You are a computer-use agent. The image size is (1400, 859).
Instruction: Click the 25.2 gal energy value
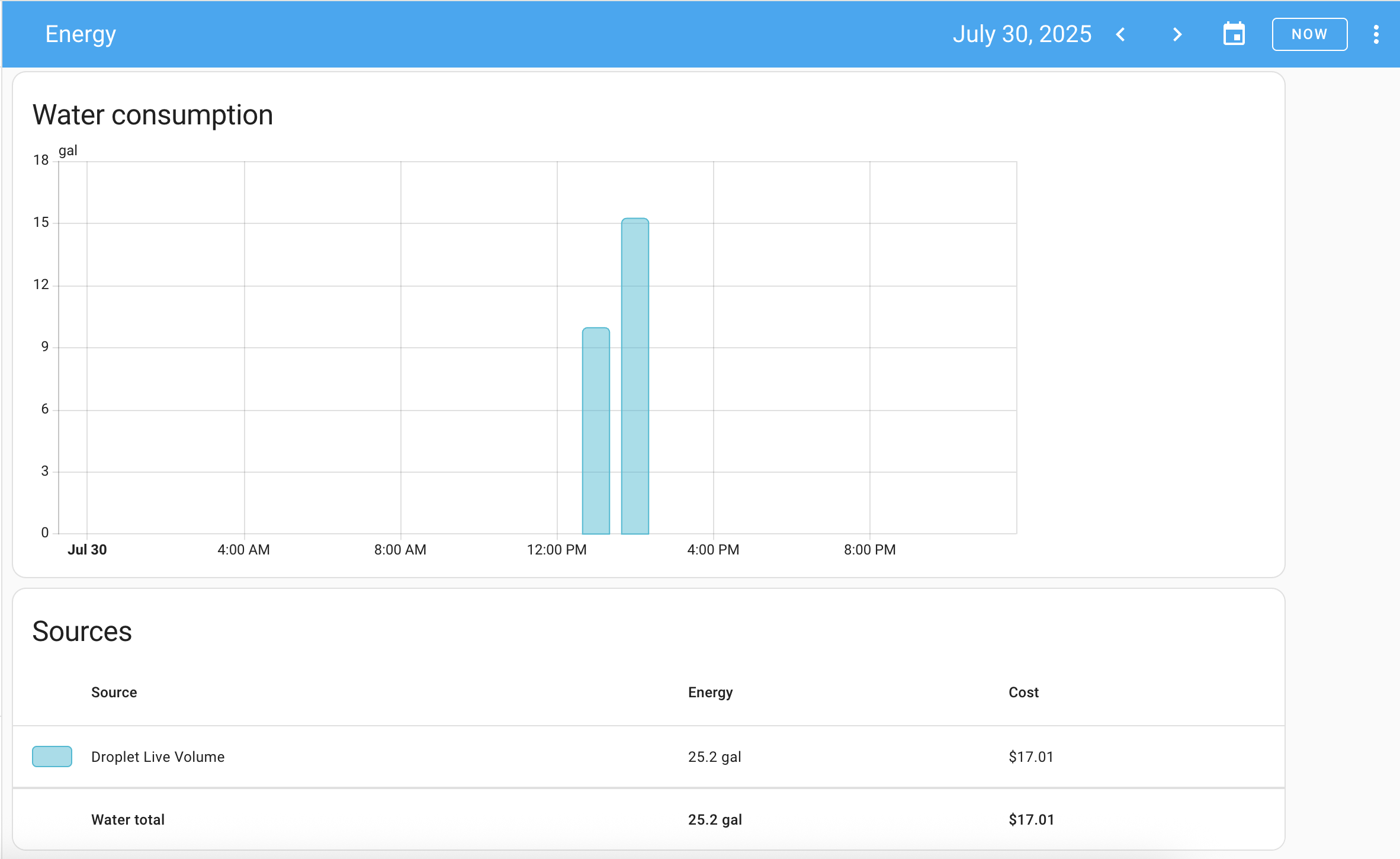(x=714, y=757)
